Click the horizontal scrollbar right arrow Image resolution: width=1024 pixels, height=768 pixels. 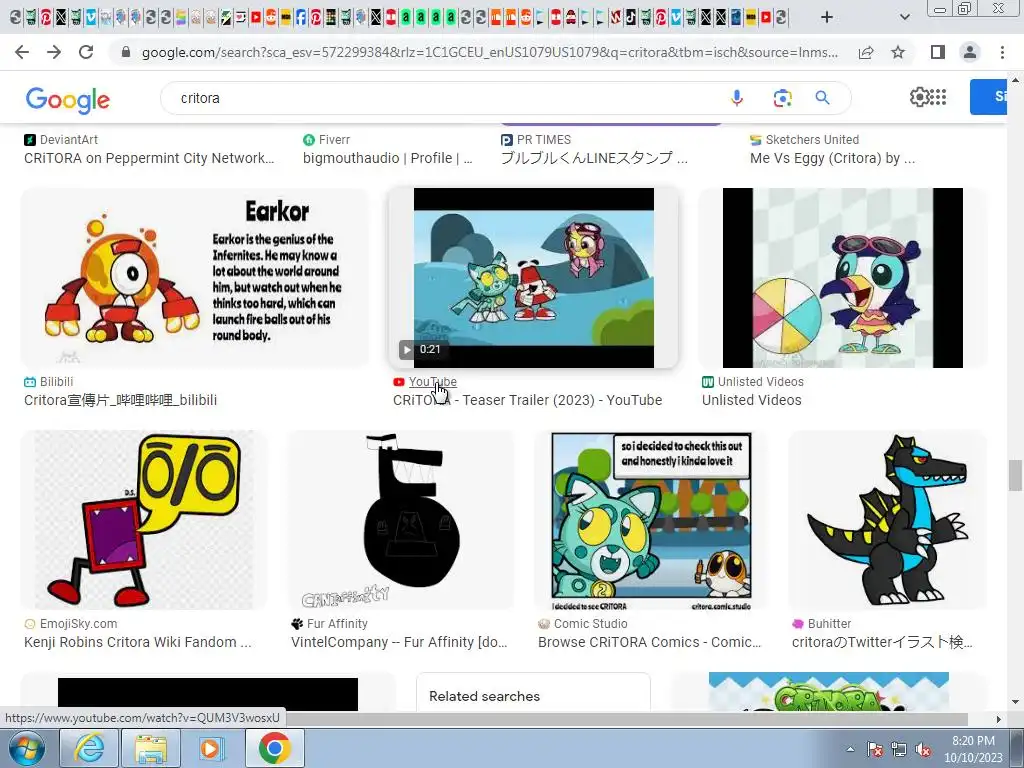[998, 719]
